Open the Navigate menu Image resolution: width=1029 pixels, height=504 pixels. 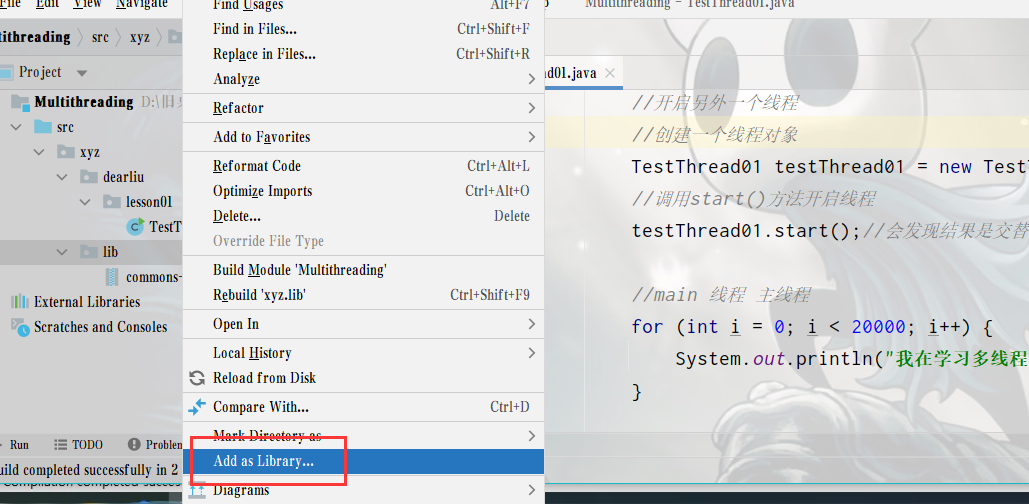[x=142, y=5]
